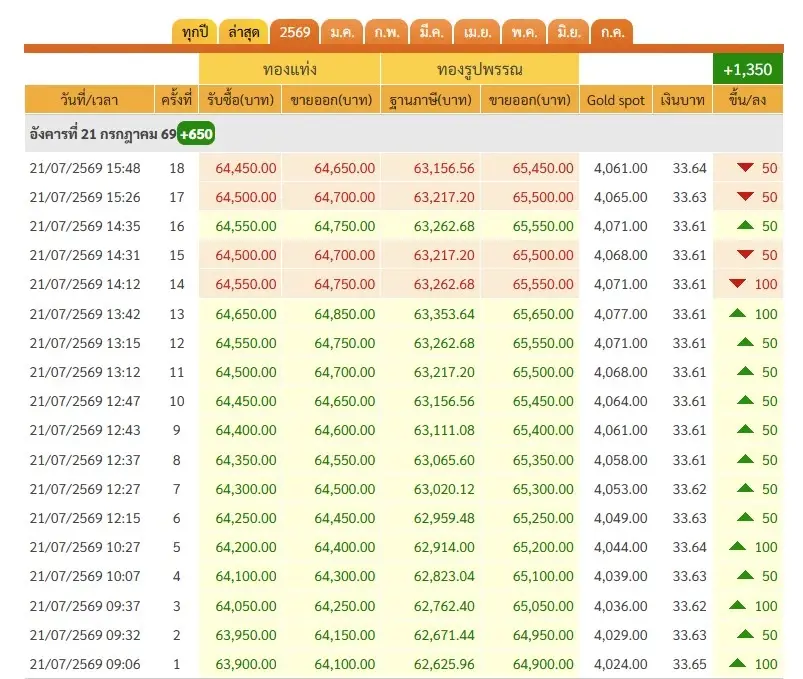Click the Gold spot column header
The height and width of the screenshot is (679, 803).
point(616,99)
